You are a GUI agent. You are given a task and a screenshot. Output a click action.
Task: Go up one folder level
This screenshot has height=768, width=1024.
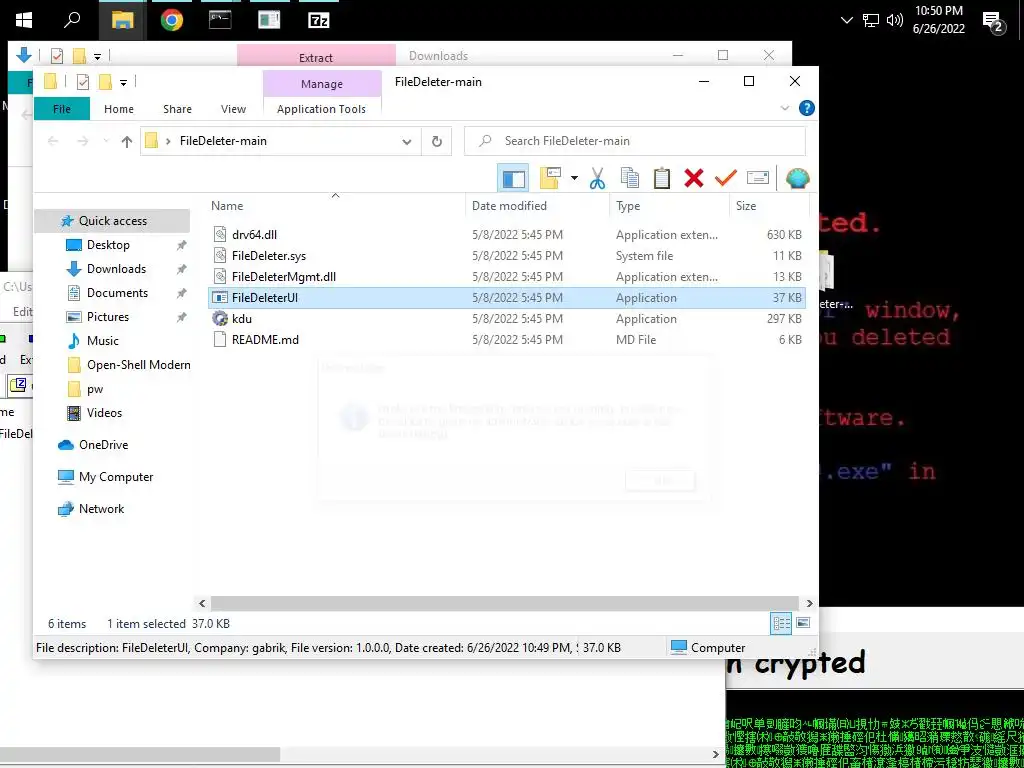click(127, 141)
